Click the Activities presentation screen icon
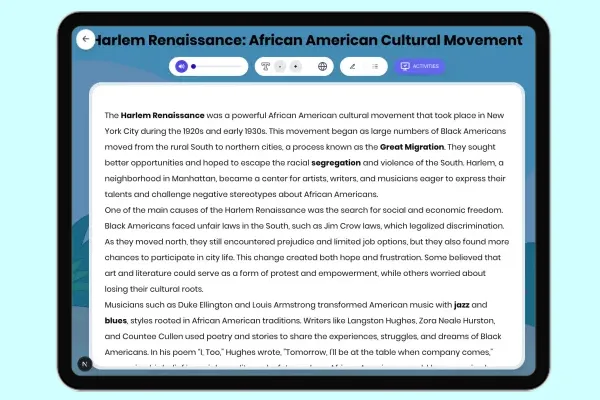600x400 pixels. point(404,67)
